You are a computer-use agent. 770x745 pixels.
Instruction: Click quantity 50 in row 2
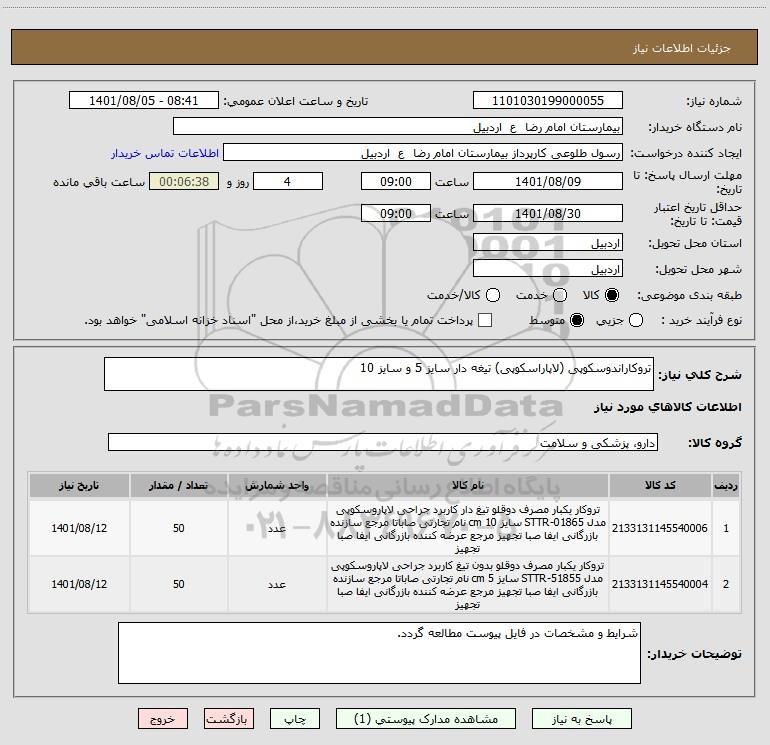point(179,584)
